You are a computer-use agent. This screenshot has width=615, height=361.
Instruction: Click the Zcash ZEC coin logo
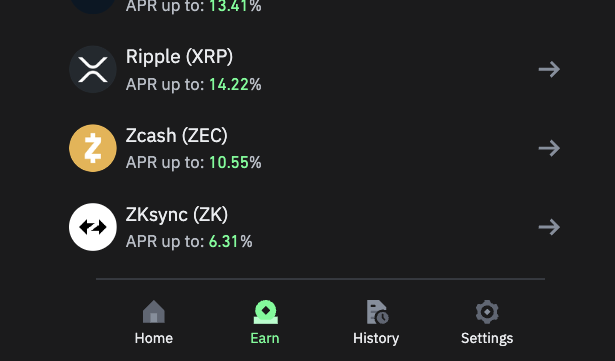pos(93,148)
